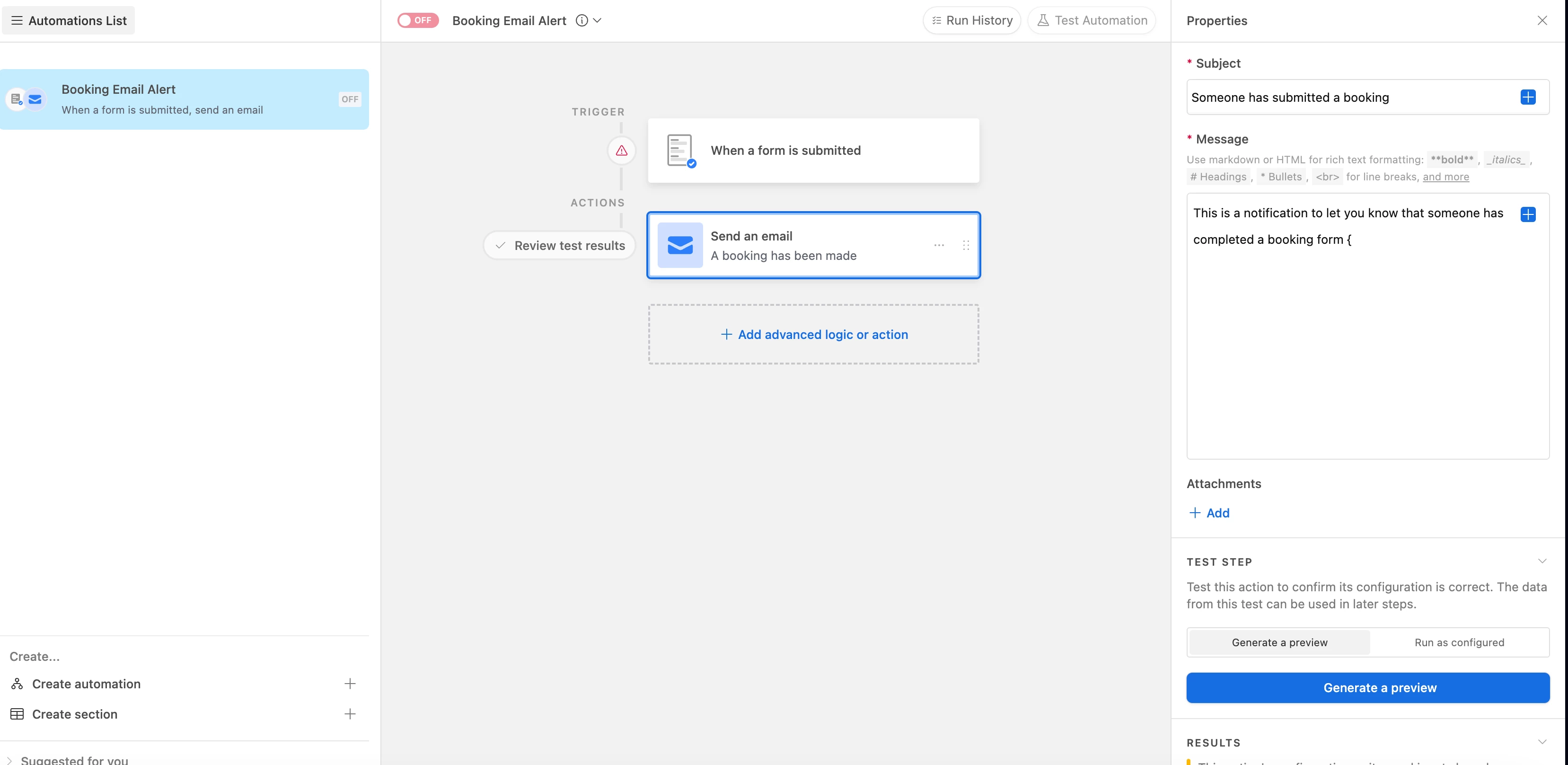Collapse the TEST STEP section
The height and width of the screenshot is (765, 1568).
click(1542, 561)
